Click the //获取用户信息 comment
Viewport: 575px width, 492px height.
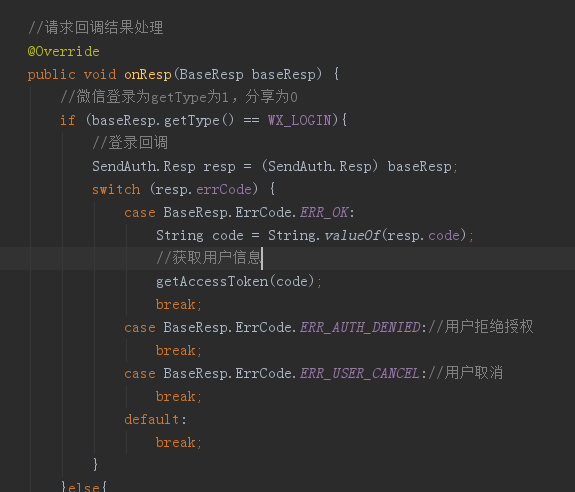tap(209, 258)
